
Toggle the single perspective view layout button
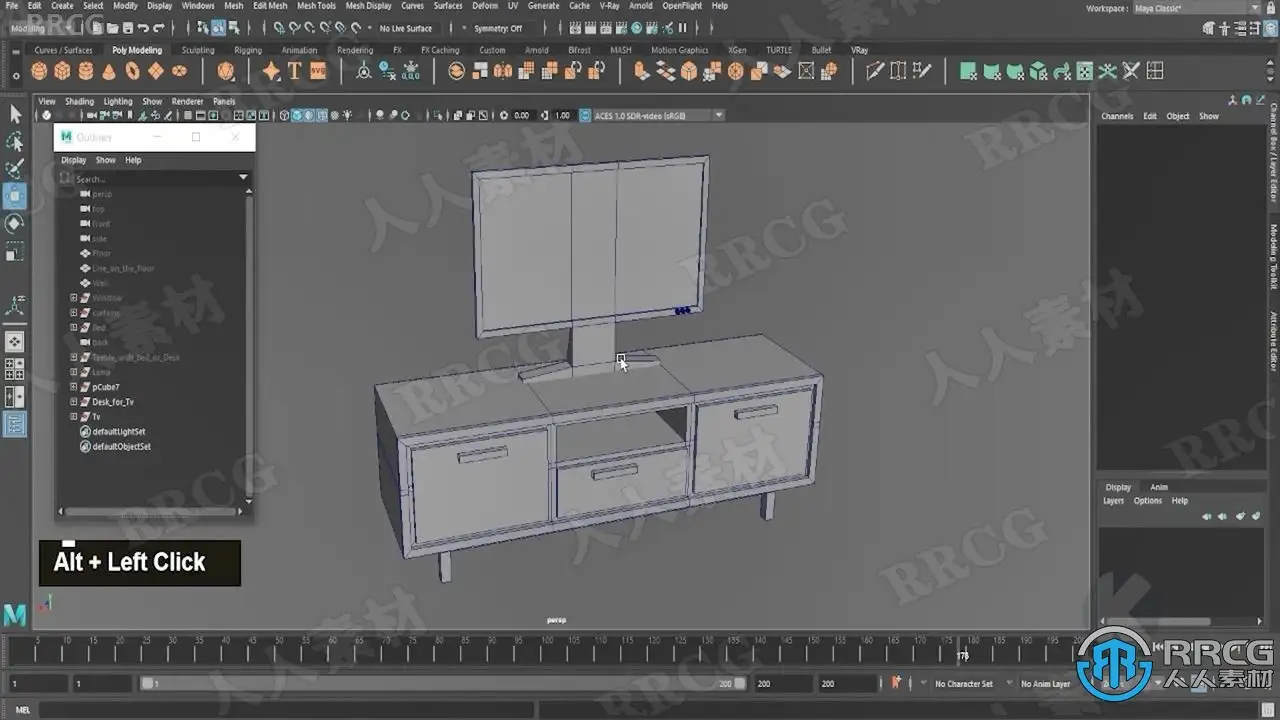pos(15,342)
